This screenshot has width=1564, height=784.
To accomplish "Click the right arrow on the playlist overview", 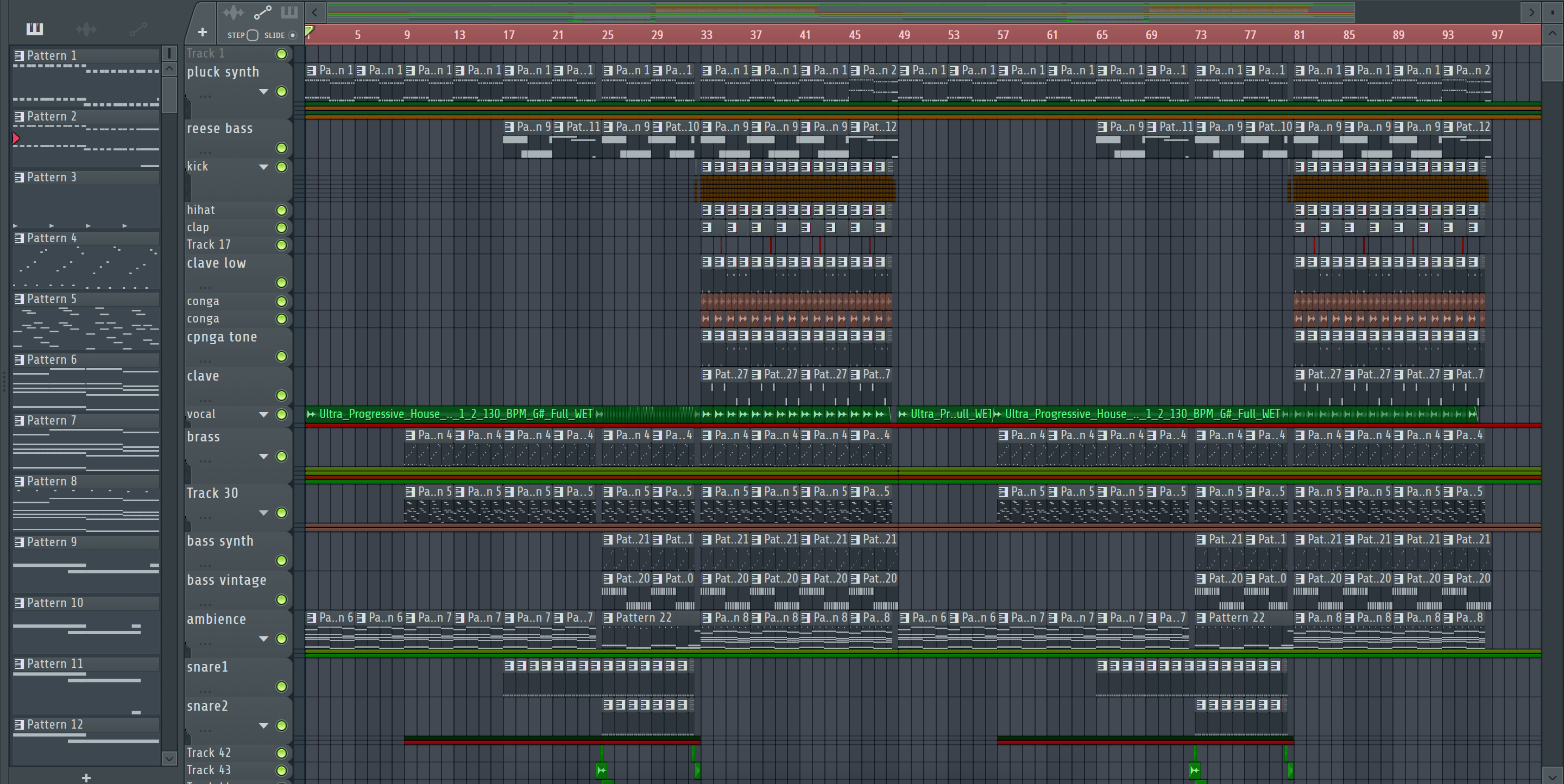I will pos(1531,12).
